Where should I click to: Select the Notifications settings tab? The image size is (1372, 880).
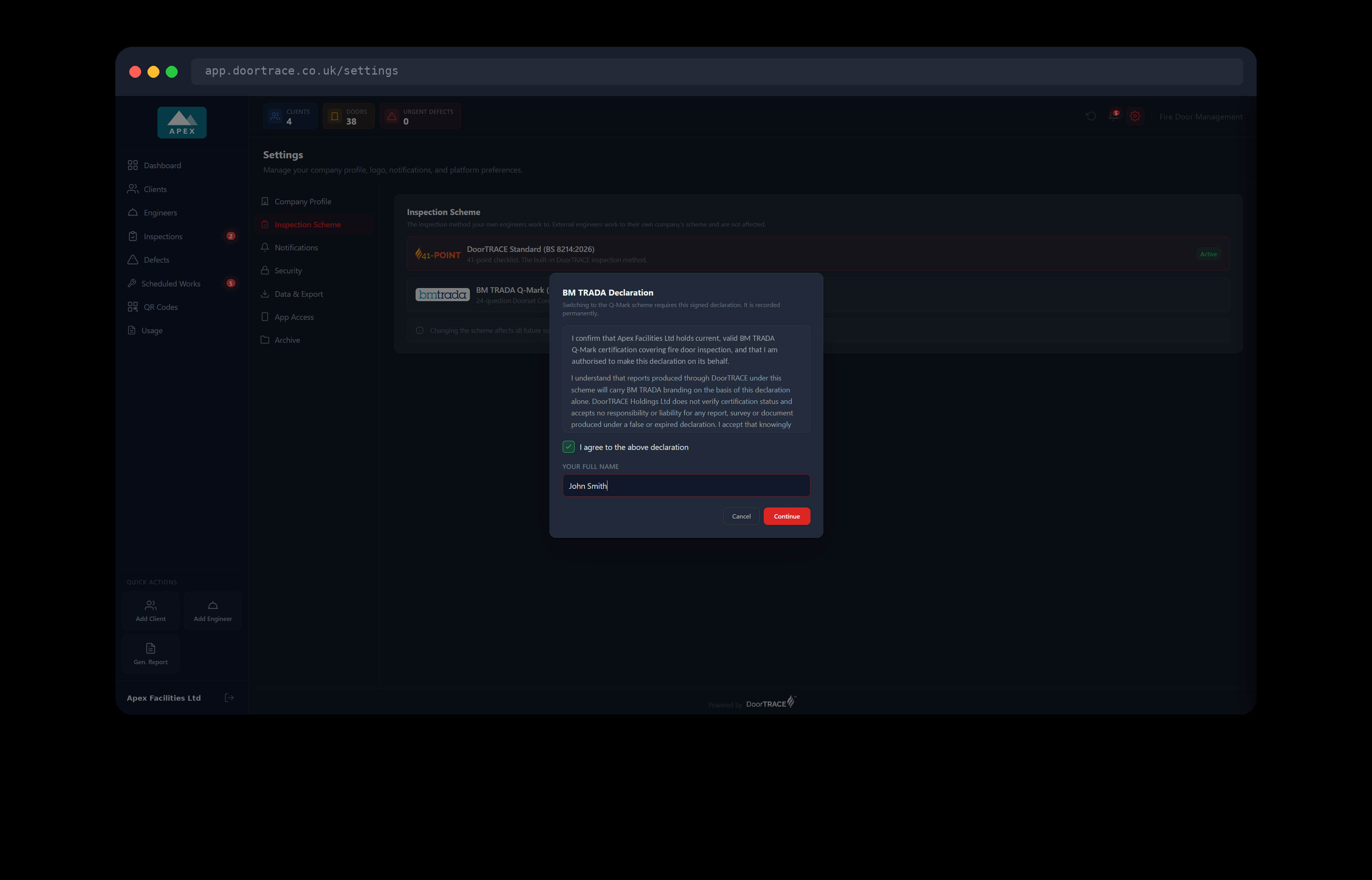point(314,248)
